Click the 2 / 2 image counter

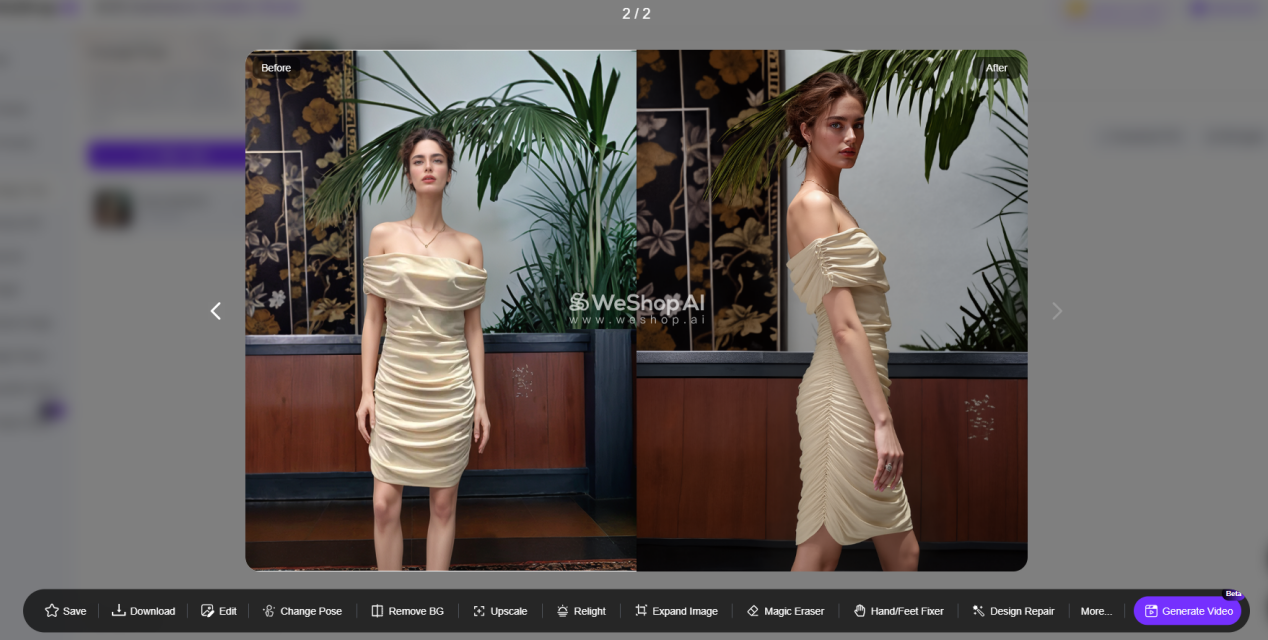pos(636,14)
